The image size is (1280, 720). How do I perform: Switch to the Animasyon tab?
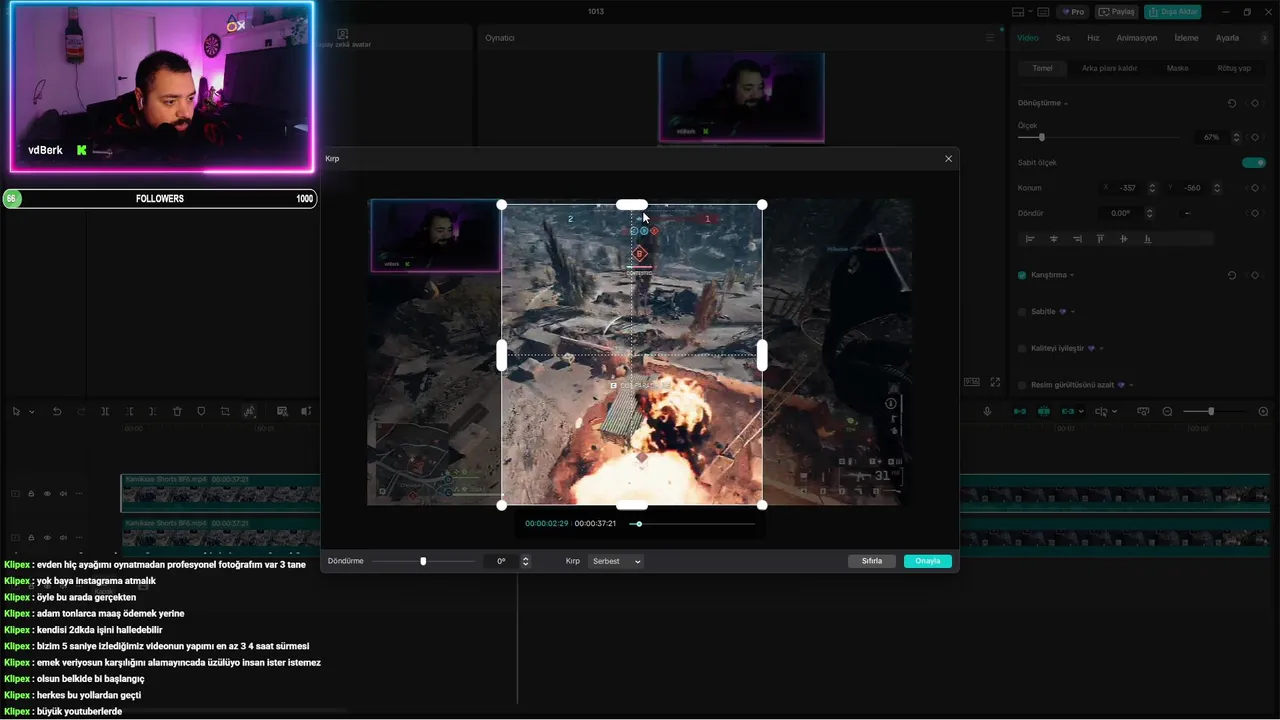(1137, 38)
